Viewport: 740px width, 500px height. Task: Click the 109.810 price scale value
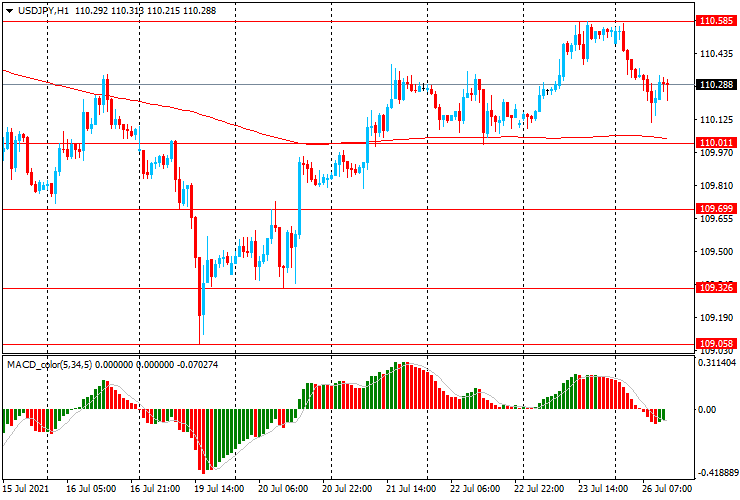point(716,186)
